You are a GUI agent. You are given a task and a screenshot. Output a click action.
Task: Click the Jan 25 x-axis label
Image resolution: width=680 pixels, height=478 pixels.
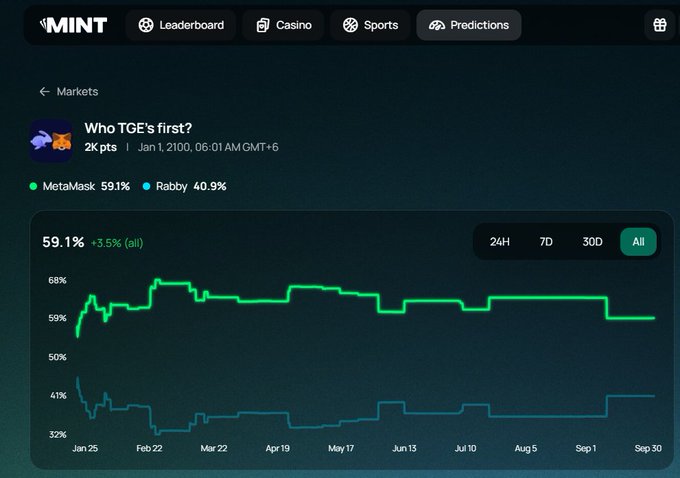(85, 449)
